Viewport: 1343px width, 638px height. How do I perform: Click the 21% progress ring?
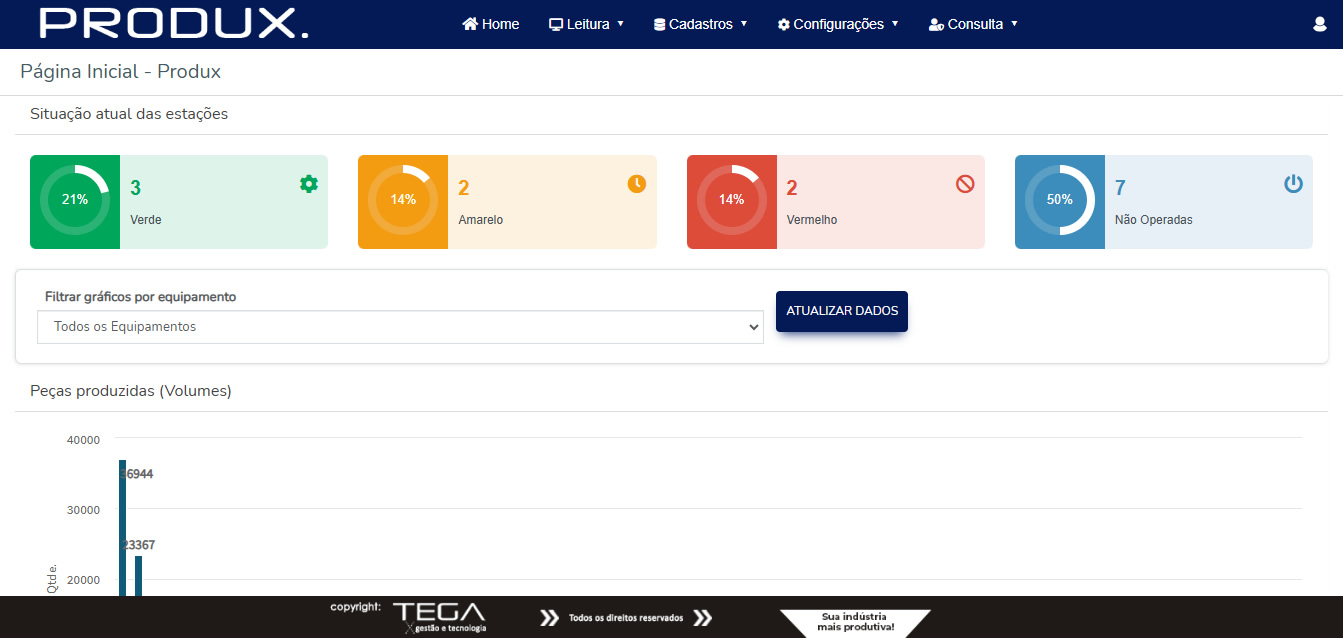pos(75,200)
